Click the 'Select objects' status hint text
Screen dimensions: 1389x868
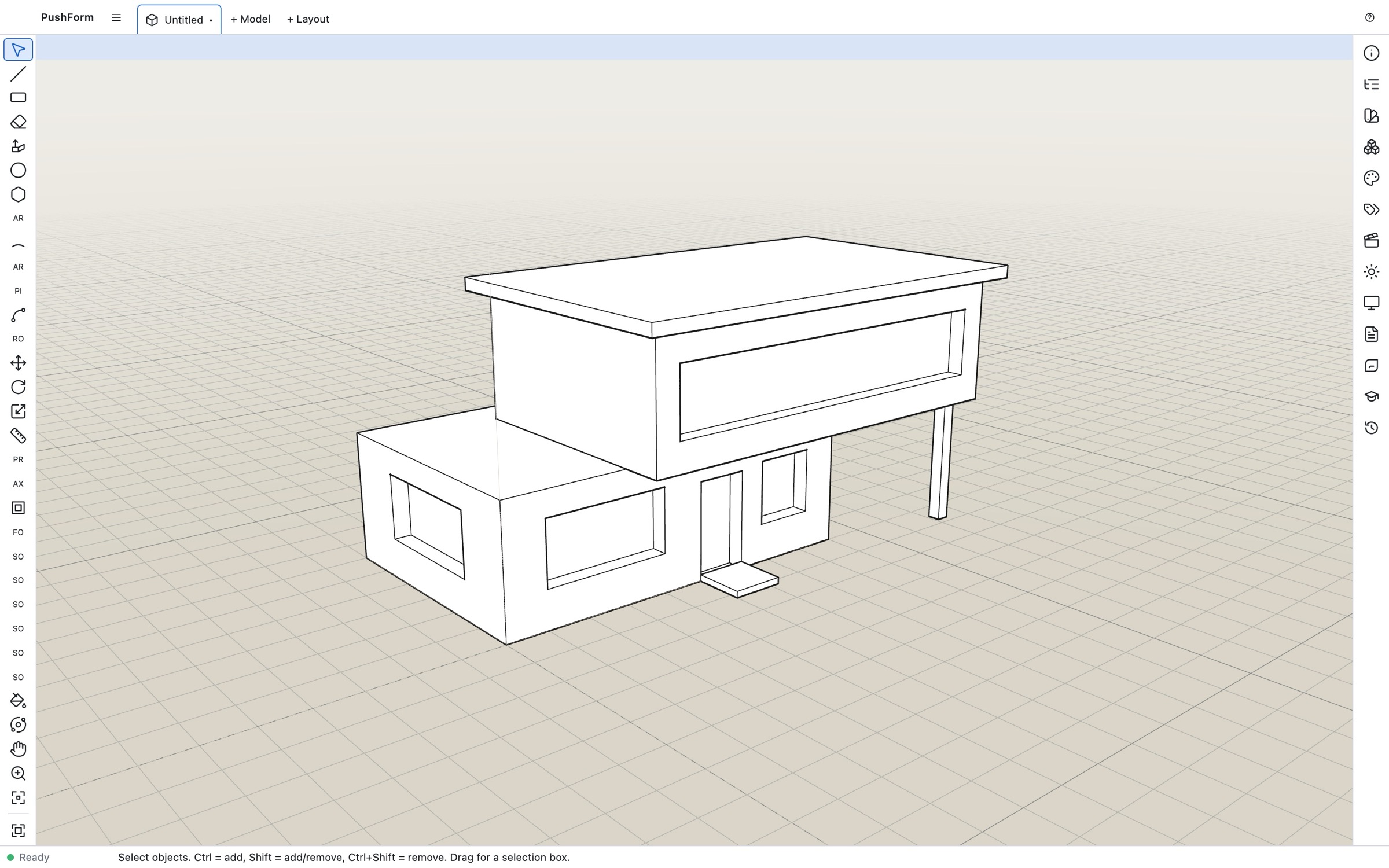point(344,858)
